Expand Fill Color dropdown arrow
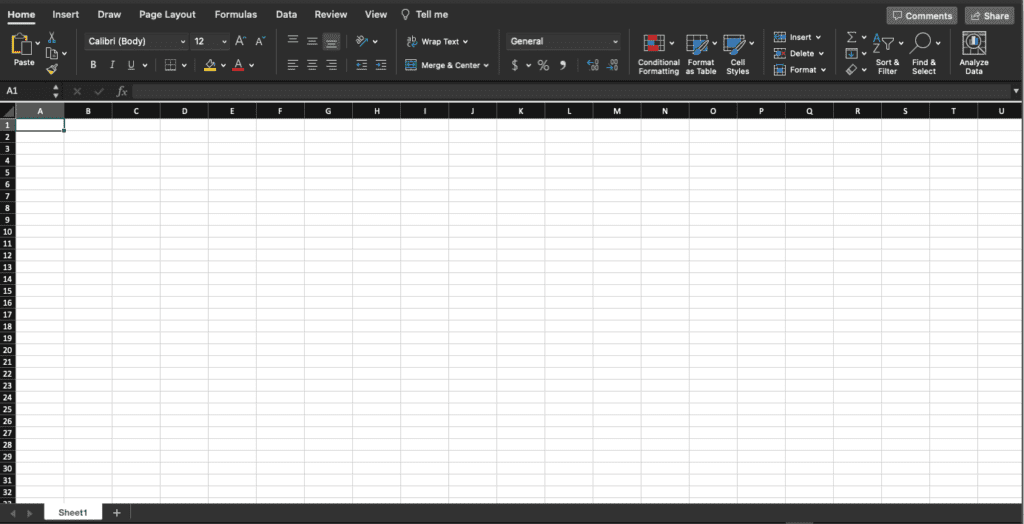Image resolution: width=1024 pixels, height=524 pixels. point(223,65)
